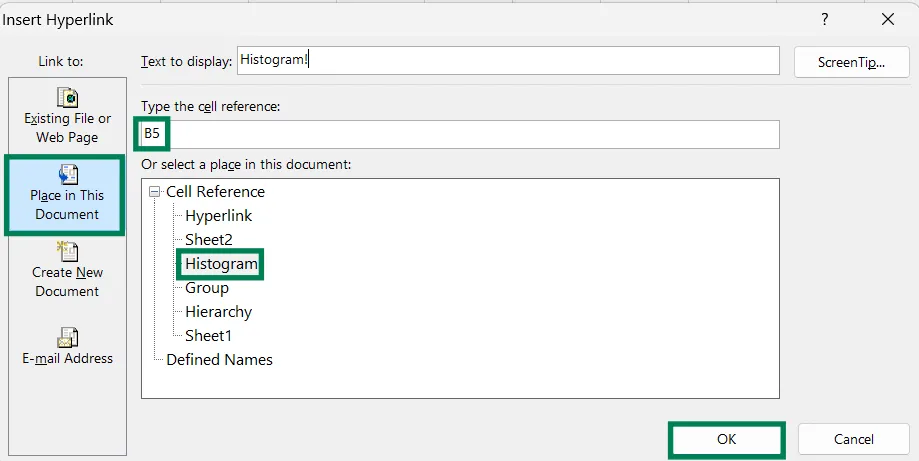Focus the cell reference input box
Screen dimensions: 919x461
(460, 134)
